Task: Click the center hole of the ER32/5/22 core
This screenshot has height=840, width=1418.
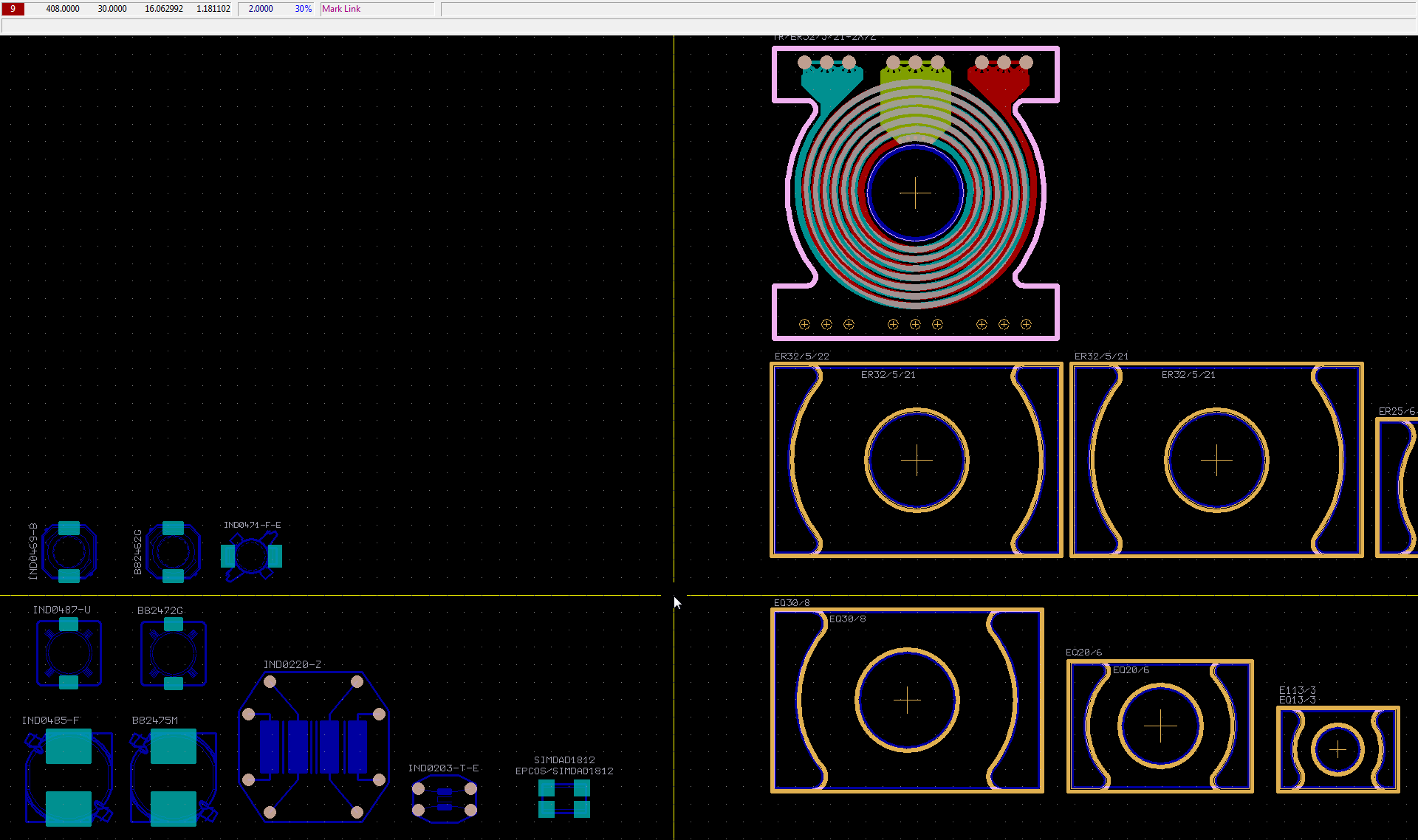Action: pyautogui.click(x=917, y=460)
